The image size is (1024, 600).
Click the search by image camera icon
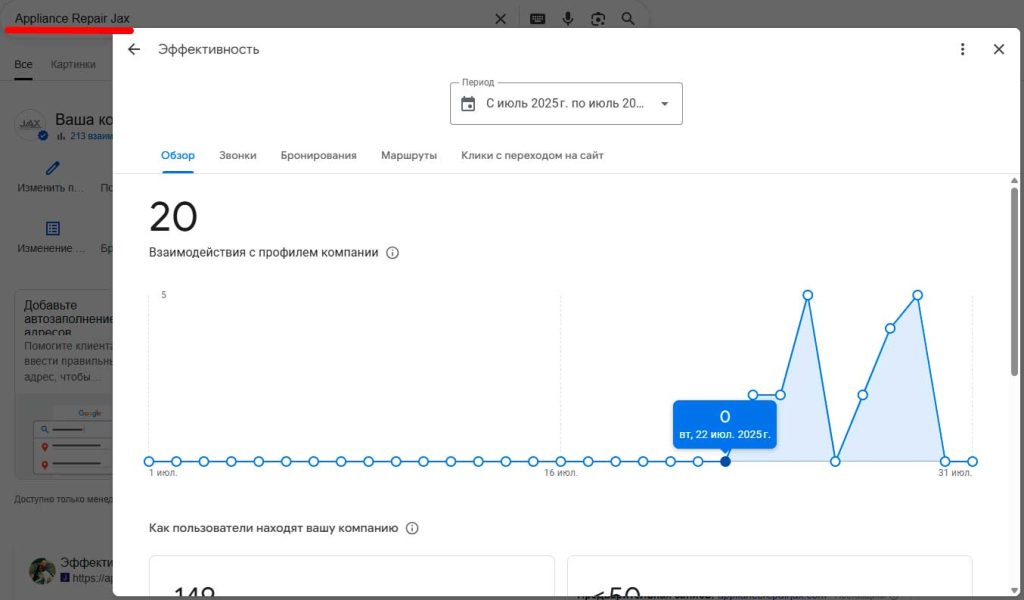click(598, 19)
